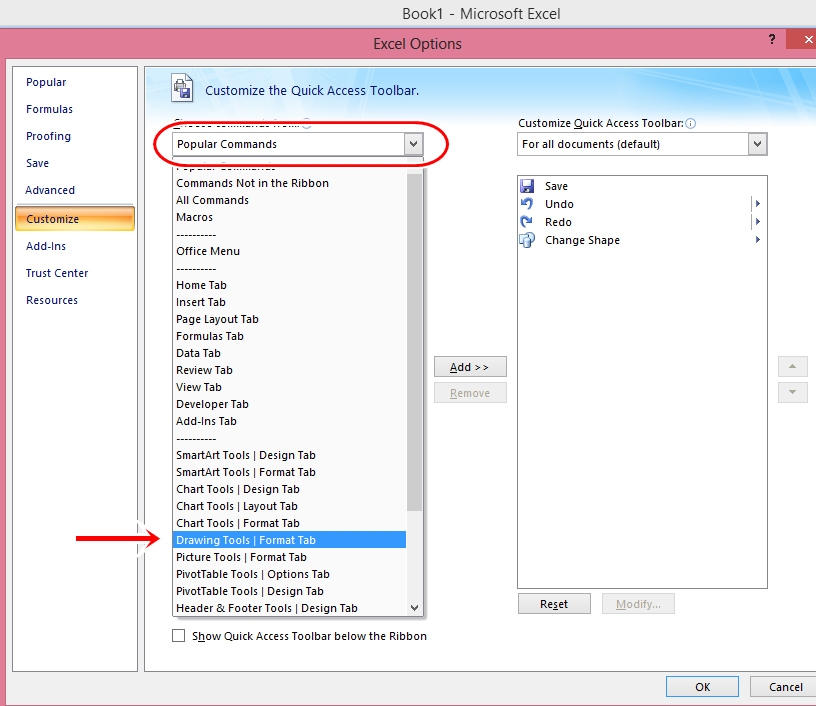The image size is (816, 706).
Task: Select Page Layout Tab option
Action: coord(289,319)
